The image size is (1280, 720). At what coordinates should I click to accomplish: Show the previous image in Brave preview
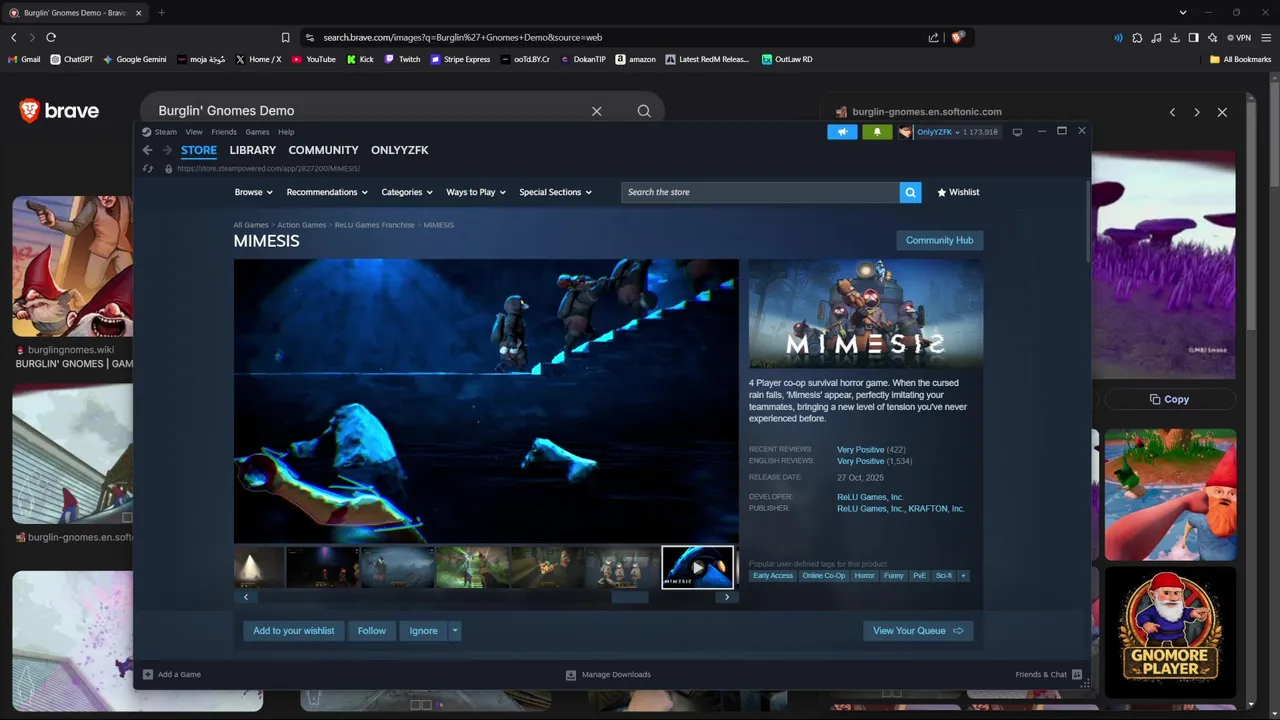1172,112
